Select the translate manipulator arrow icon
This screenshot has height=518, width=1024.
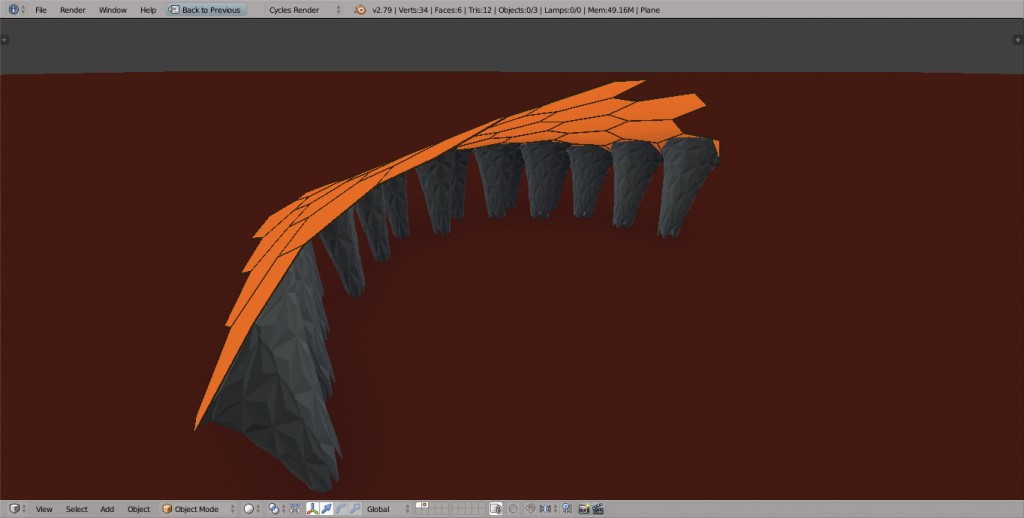point(326,509)
